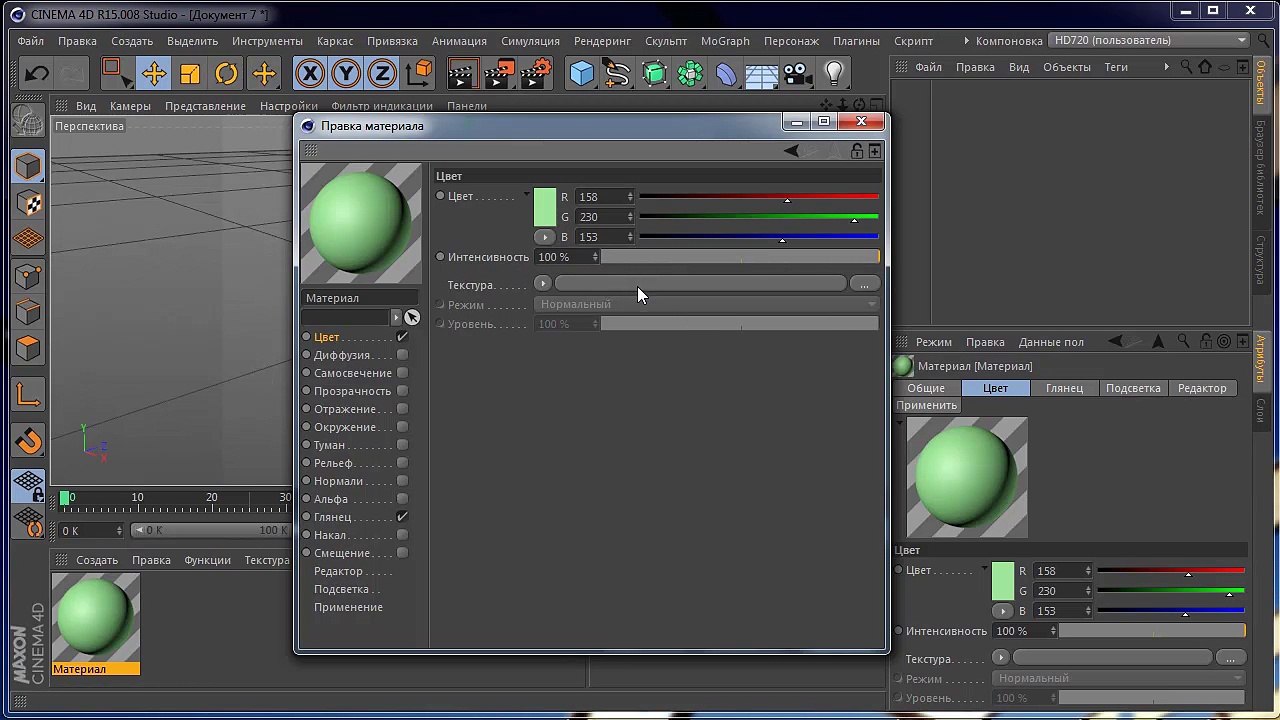Screen dimensions: 1280x720
Task: Click the axis L-shaped icon
Action: pos(28,396)
